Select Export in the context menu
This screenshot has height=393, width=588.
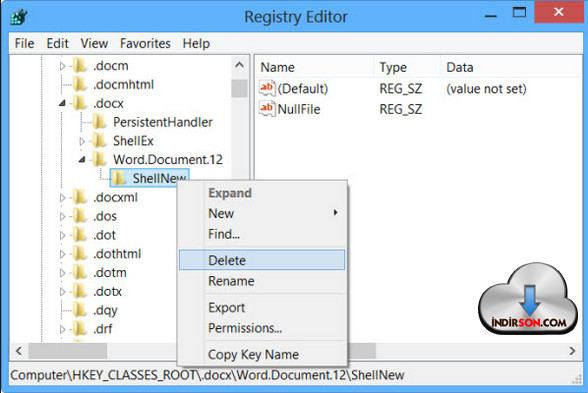click(x=262, y=308)
